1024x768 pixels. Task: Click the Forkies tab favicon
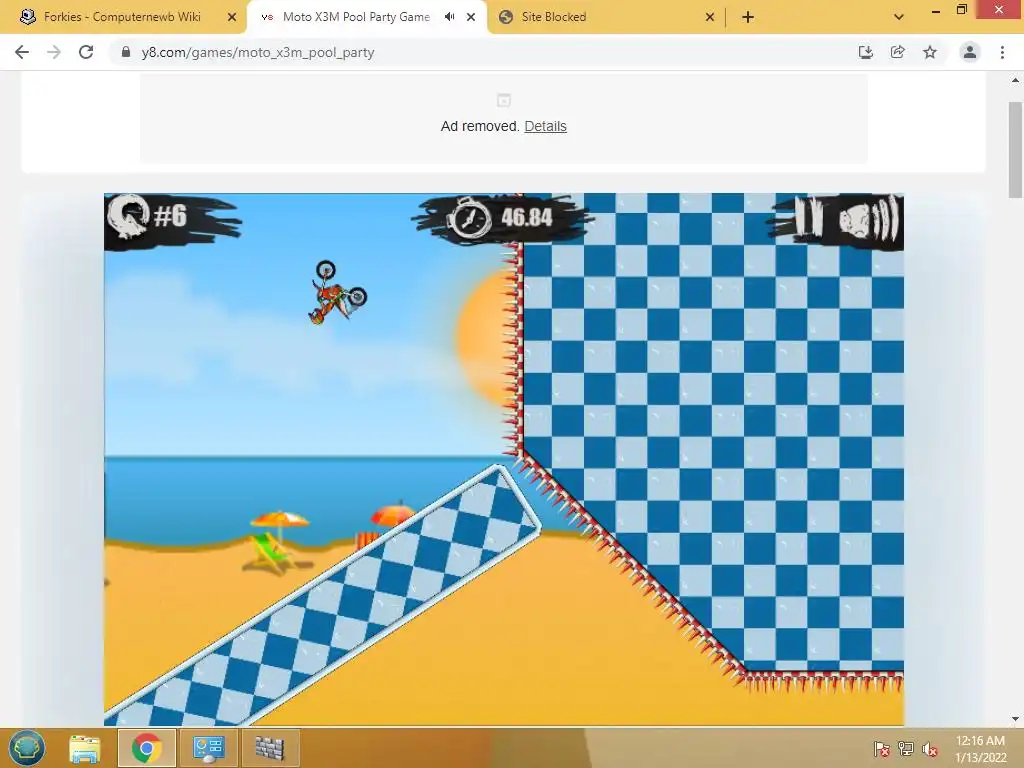click(x=27, y=17)
